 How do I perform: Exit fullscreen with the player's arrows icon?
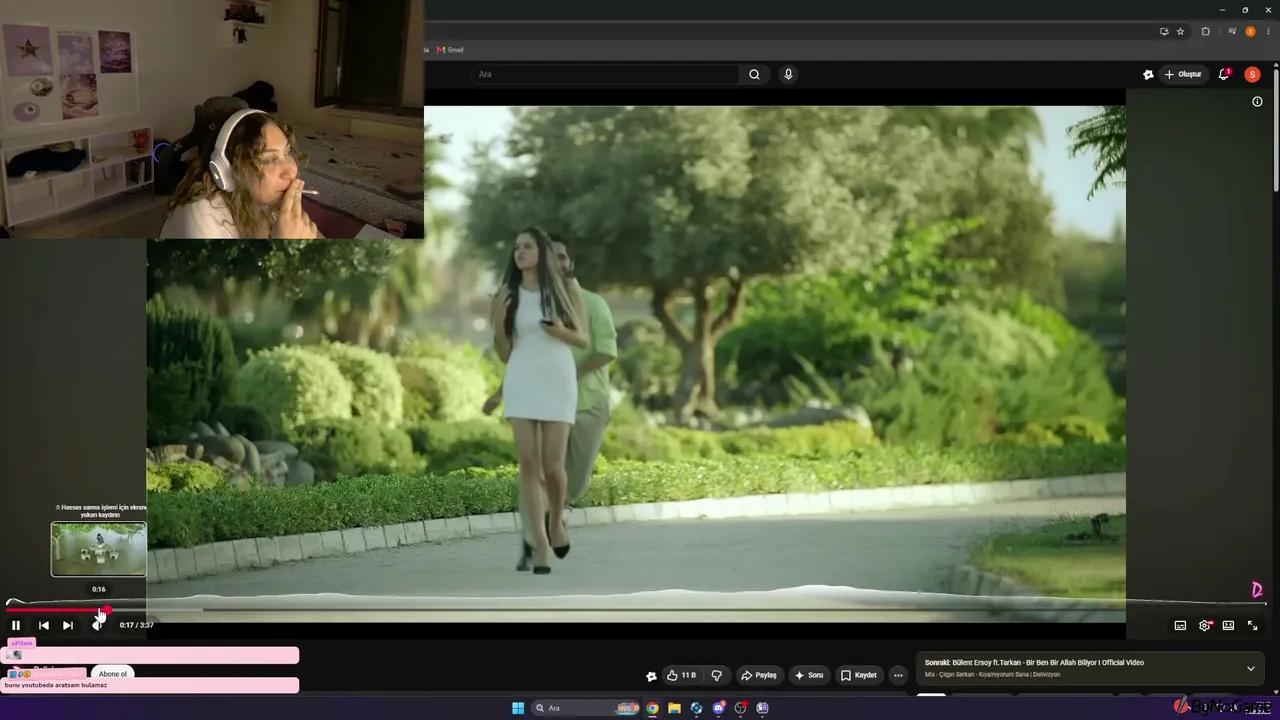[x=1252, y=625]
